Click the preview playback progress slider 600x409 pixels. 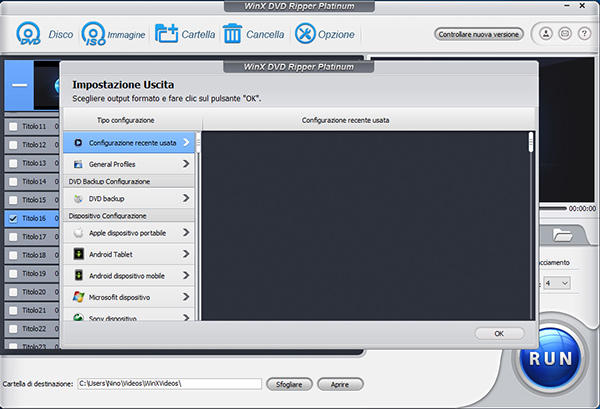pos(552,209)
